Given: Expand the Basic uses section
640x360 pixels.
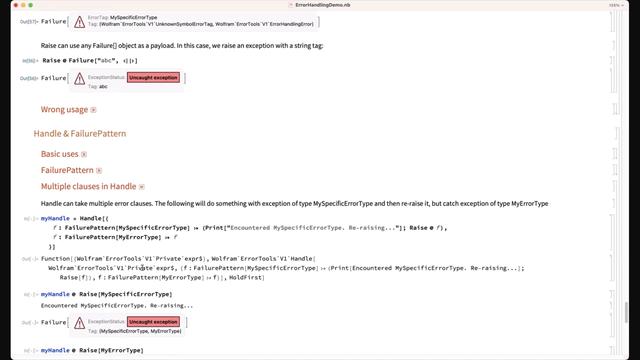Looking at the screenshot, I should (x=84, y=154).
